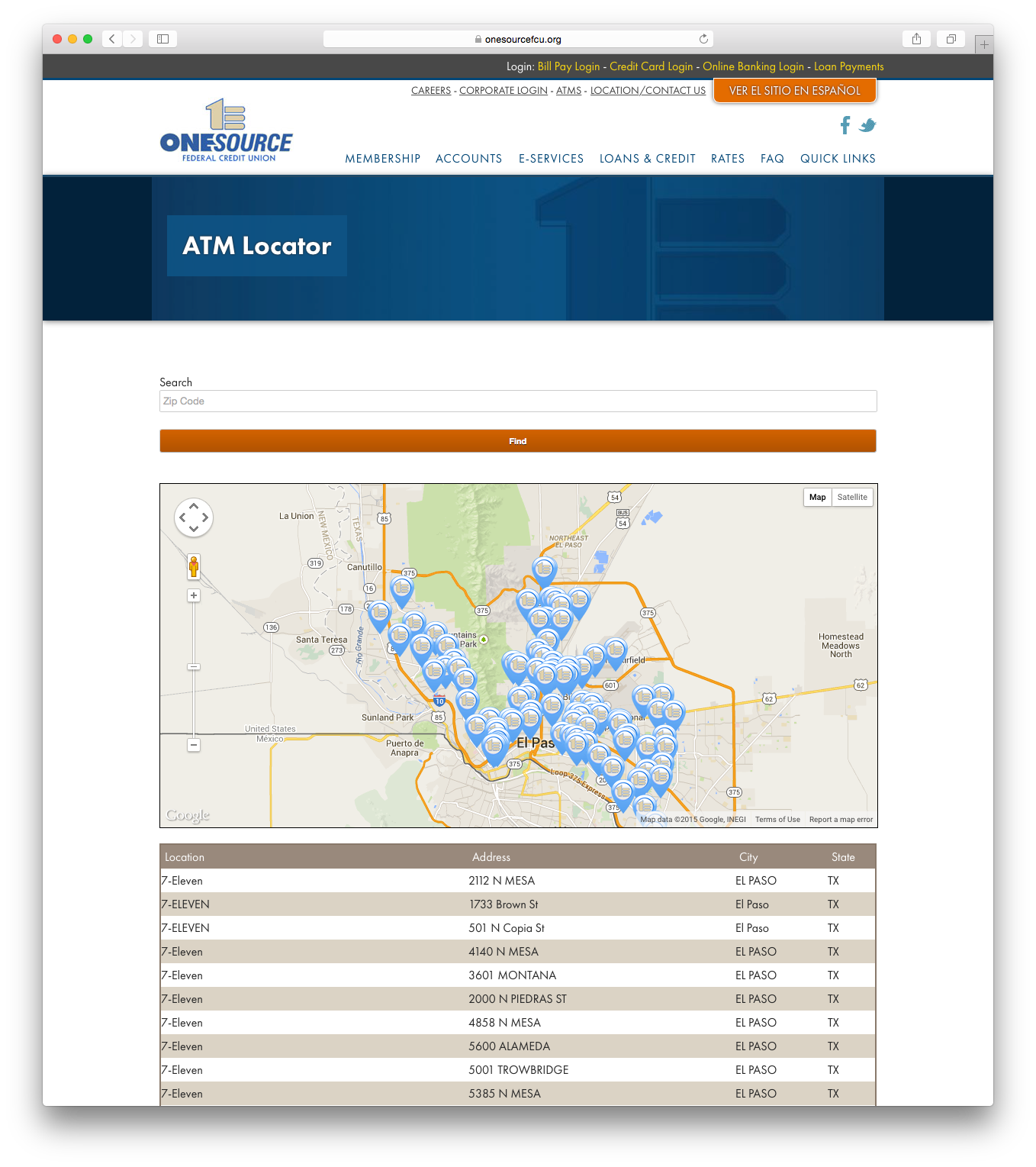The image size is (1036, 1167).
Task: Select the address 1733 Brown St
Action: point(504,904)
